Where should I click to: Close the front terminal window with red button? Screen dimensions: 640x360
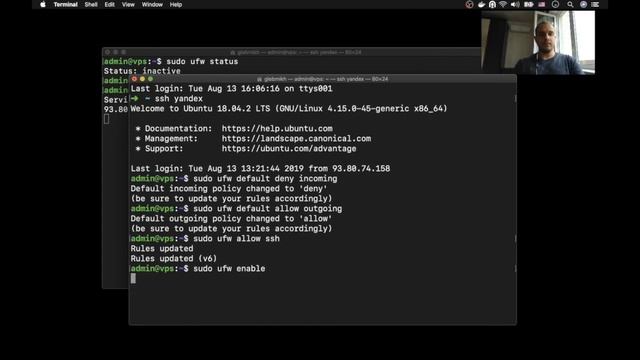coord(134,79)
